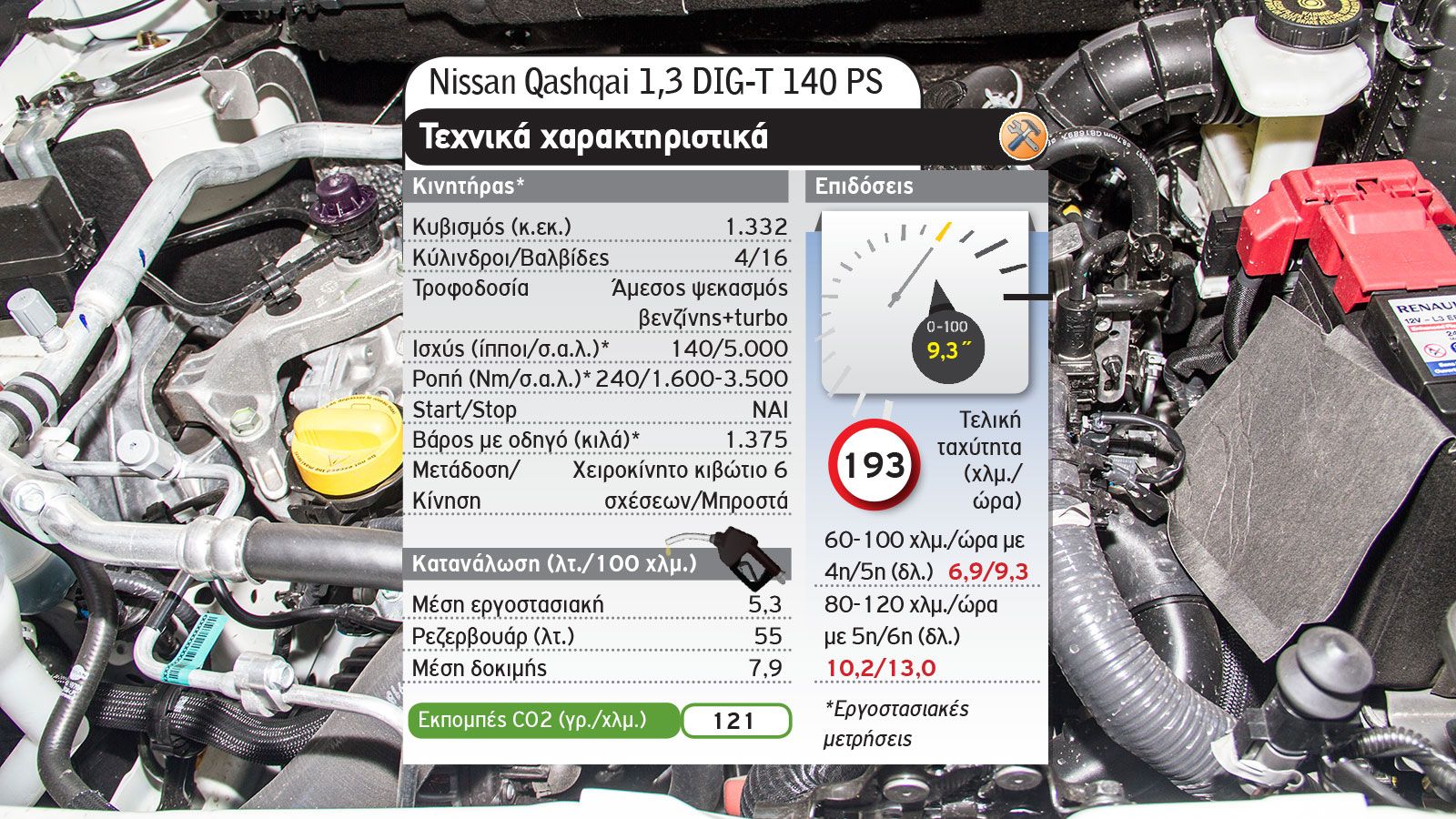Click the NAI value
The width and height of the screenshot is (1456, 819).
point(770,409)
